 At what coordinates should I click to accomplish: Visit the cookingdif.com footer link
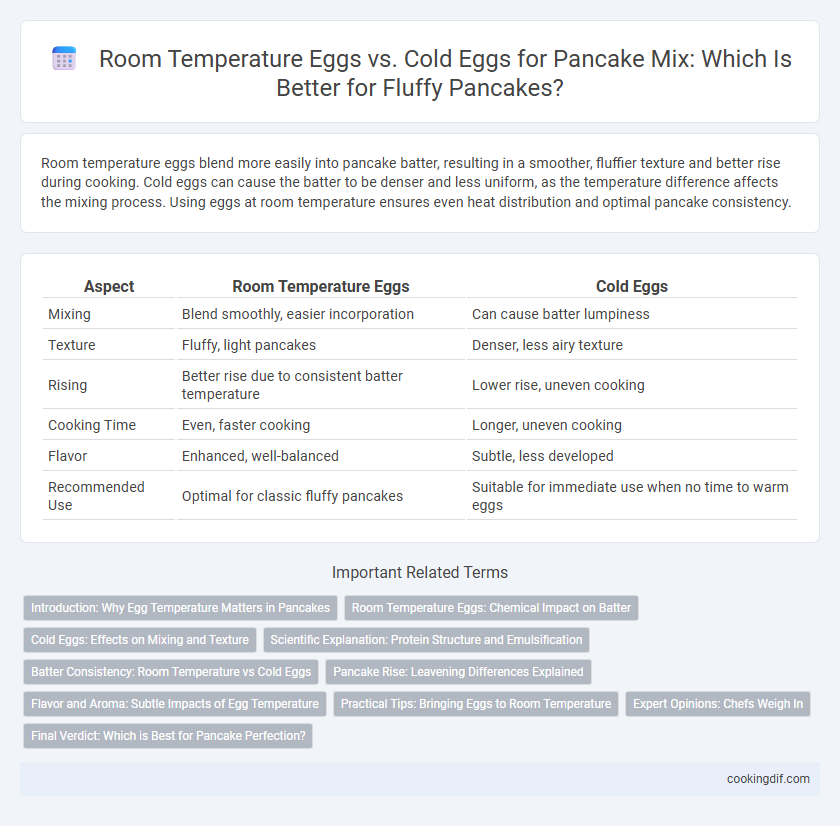pyautogui.click(x=768, y=779)
